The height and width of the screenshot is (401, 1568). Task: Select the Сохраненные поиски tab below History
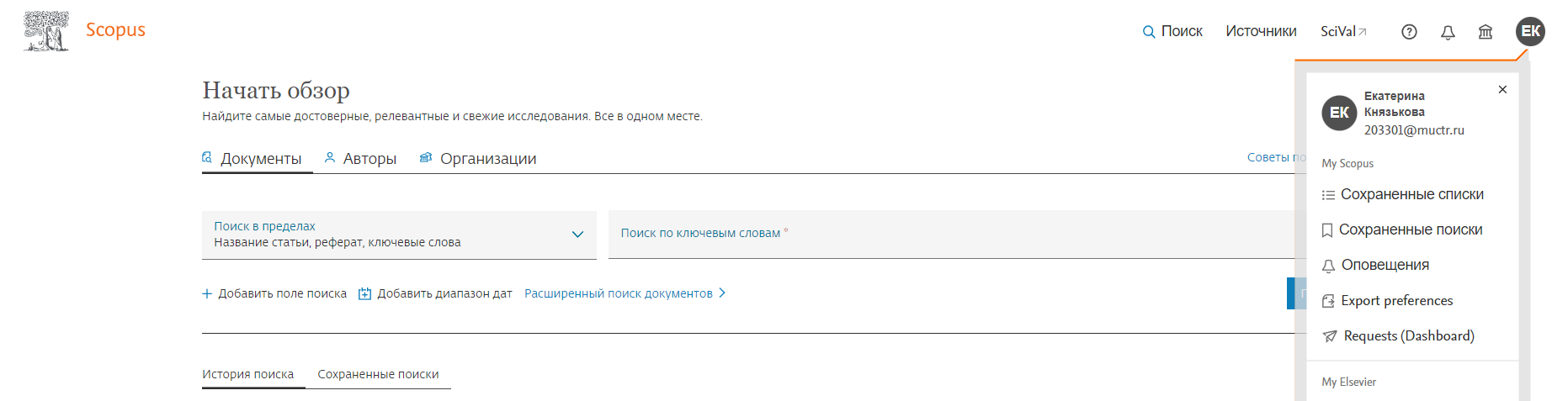(x=378, y=374)
